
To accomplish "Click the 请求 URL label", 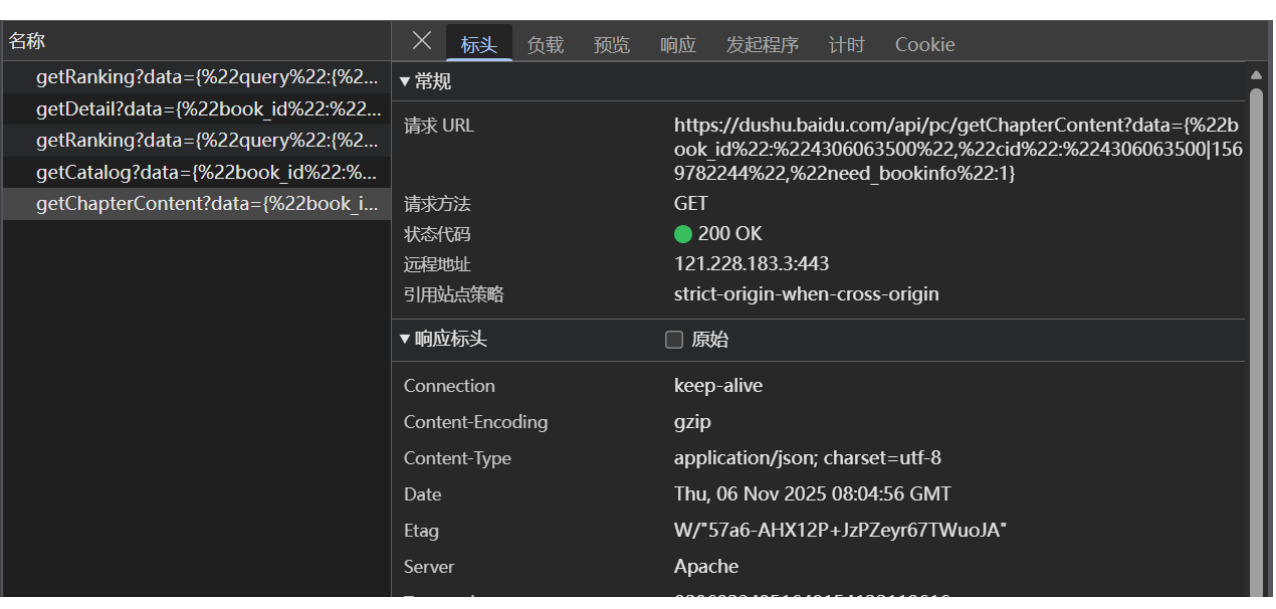I will (438, 126).
